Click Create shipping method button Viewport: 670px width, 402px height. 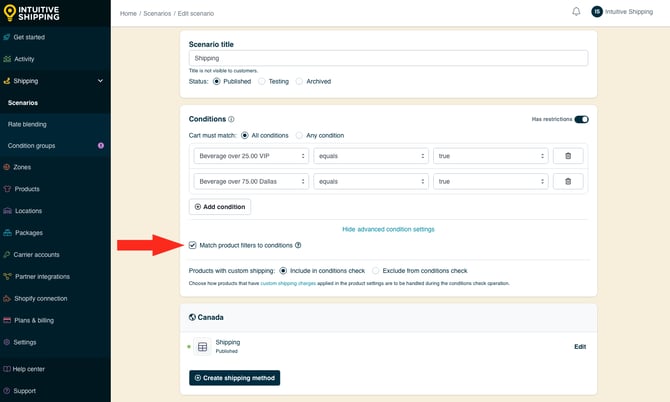[x=235, y=378]
